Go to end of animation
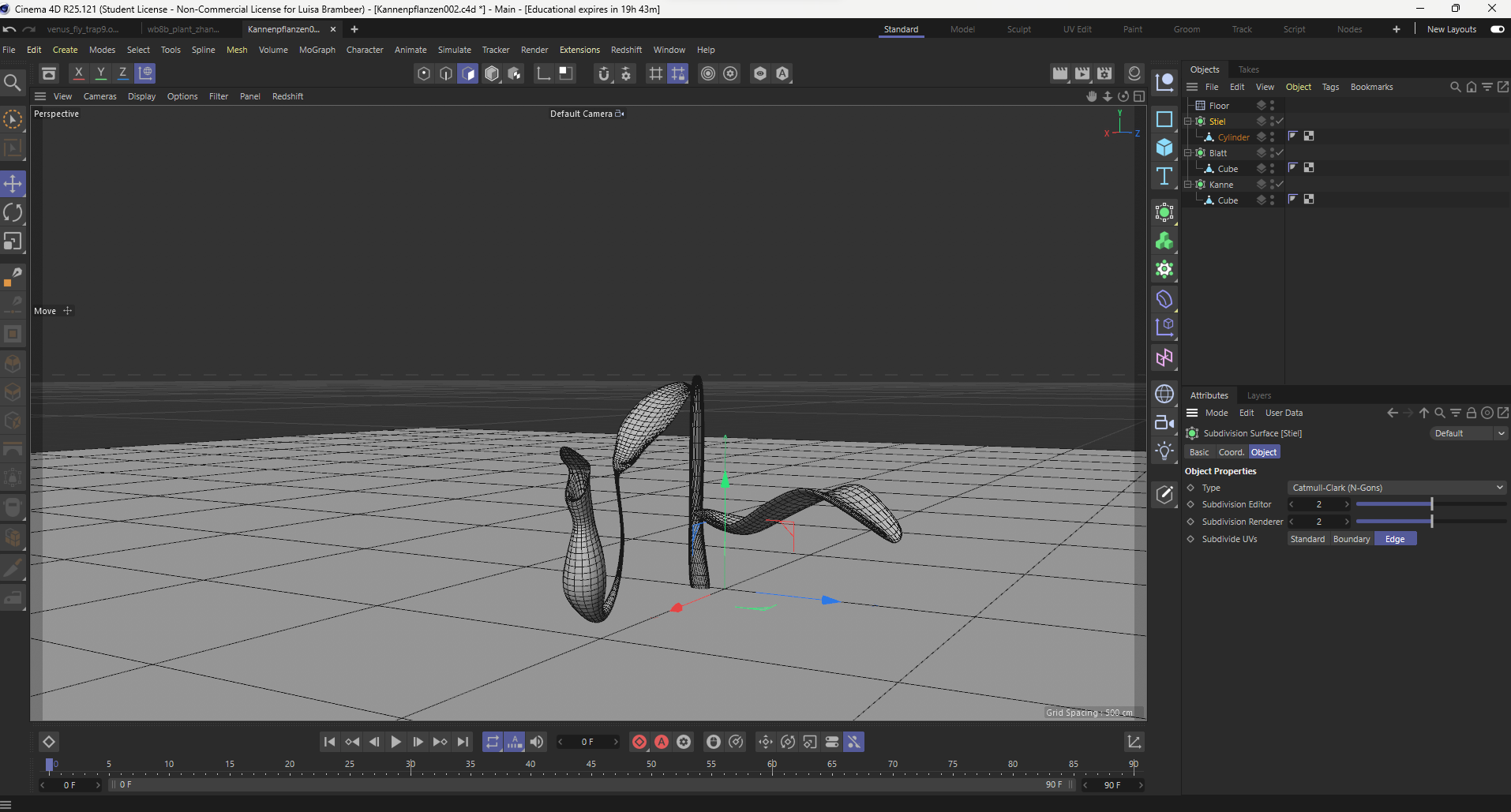The height and width of the screenshot is (812, 1511). coord(463,742)
